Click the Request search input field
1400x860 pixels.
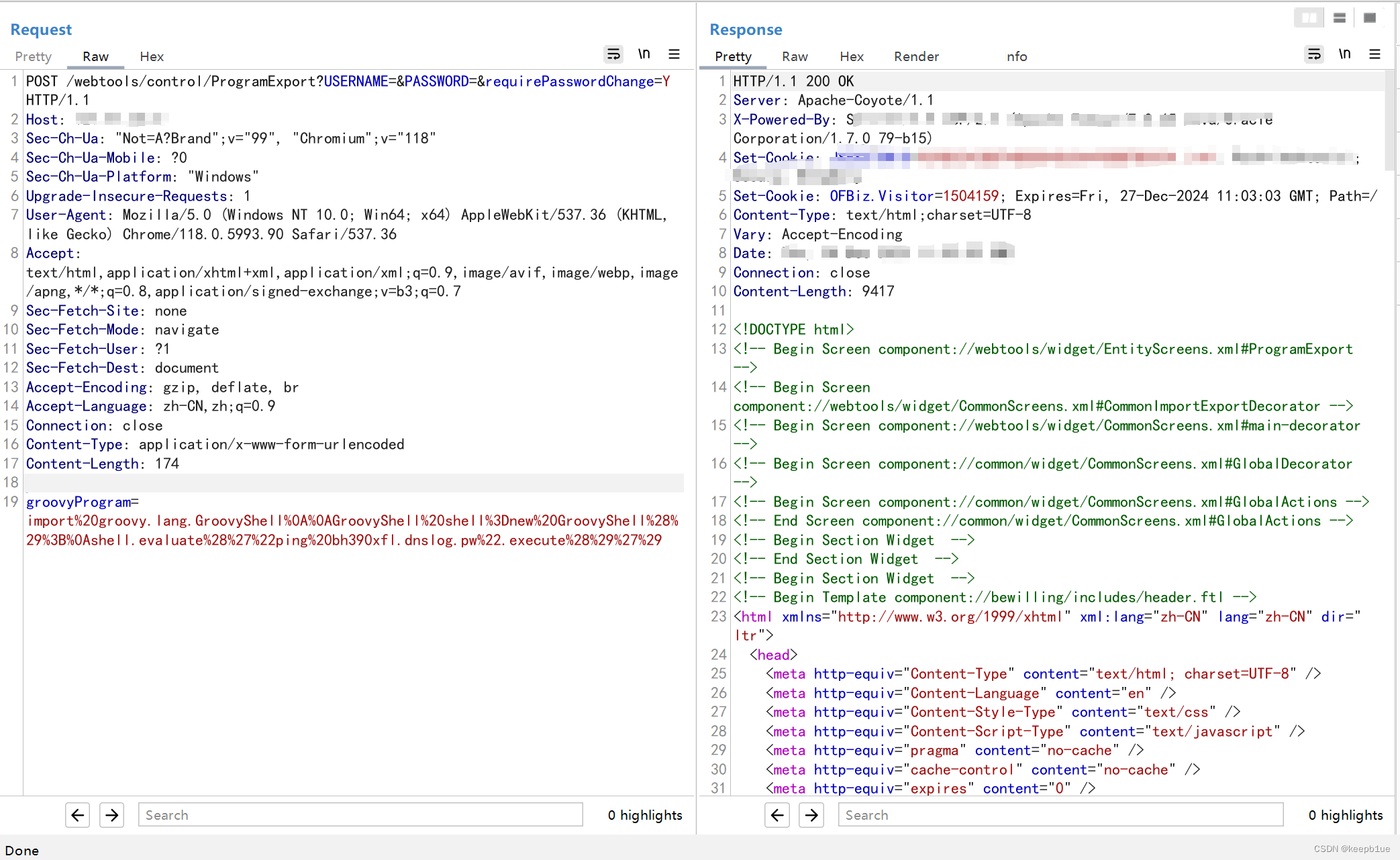tap(360, 815)
